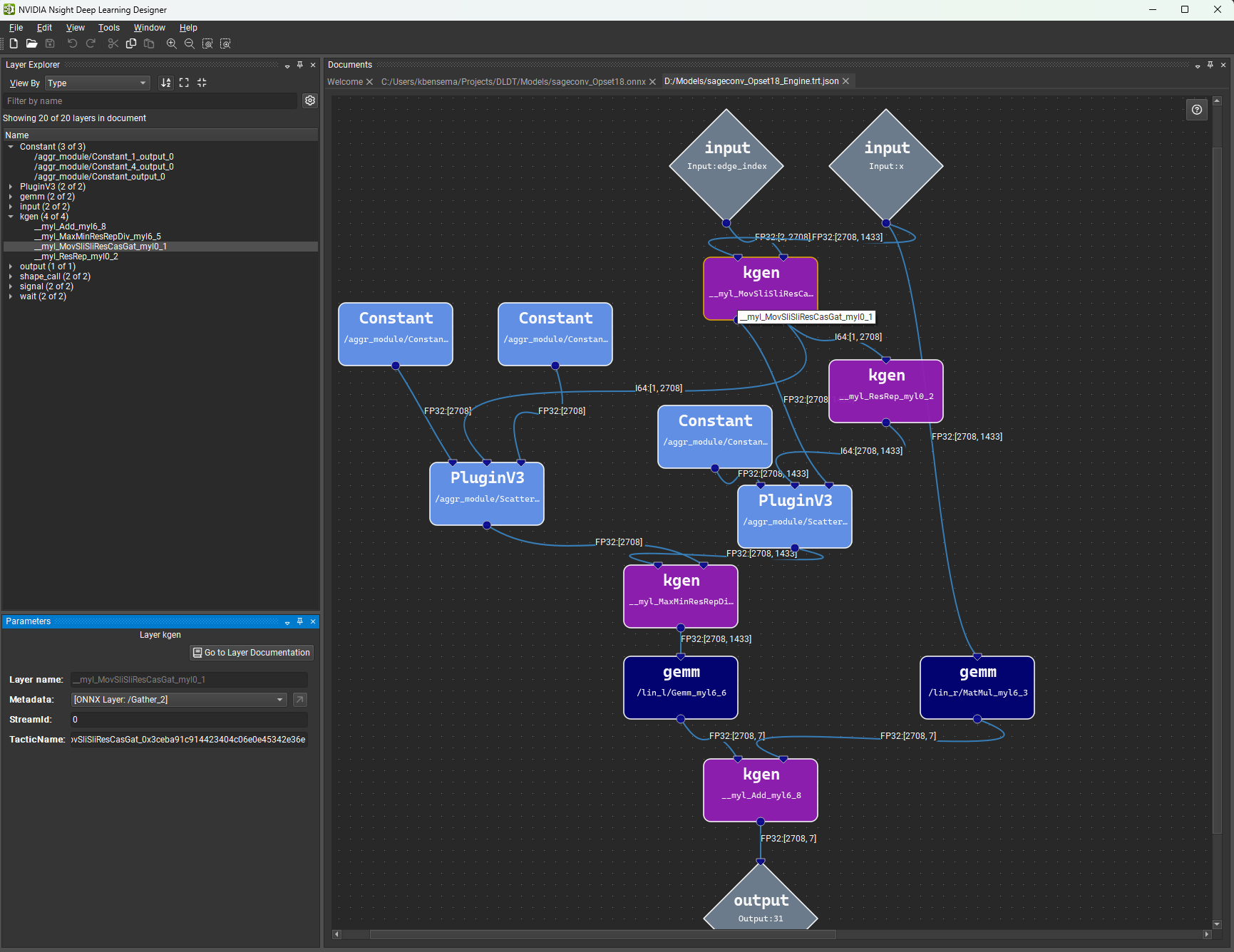1234x952 pixels.
Task: Close the Welcome tab
Action: [x=369, y=82]
